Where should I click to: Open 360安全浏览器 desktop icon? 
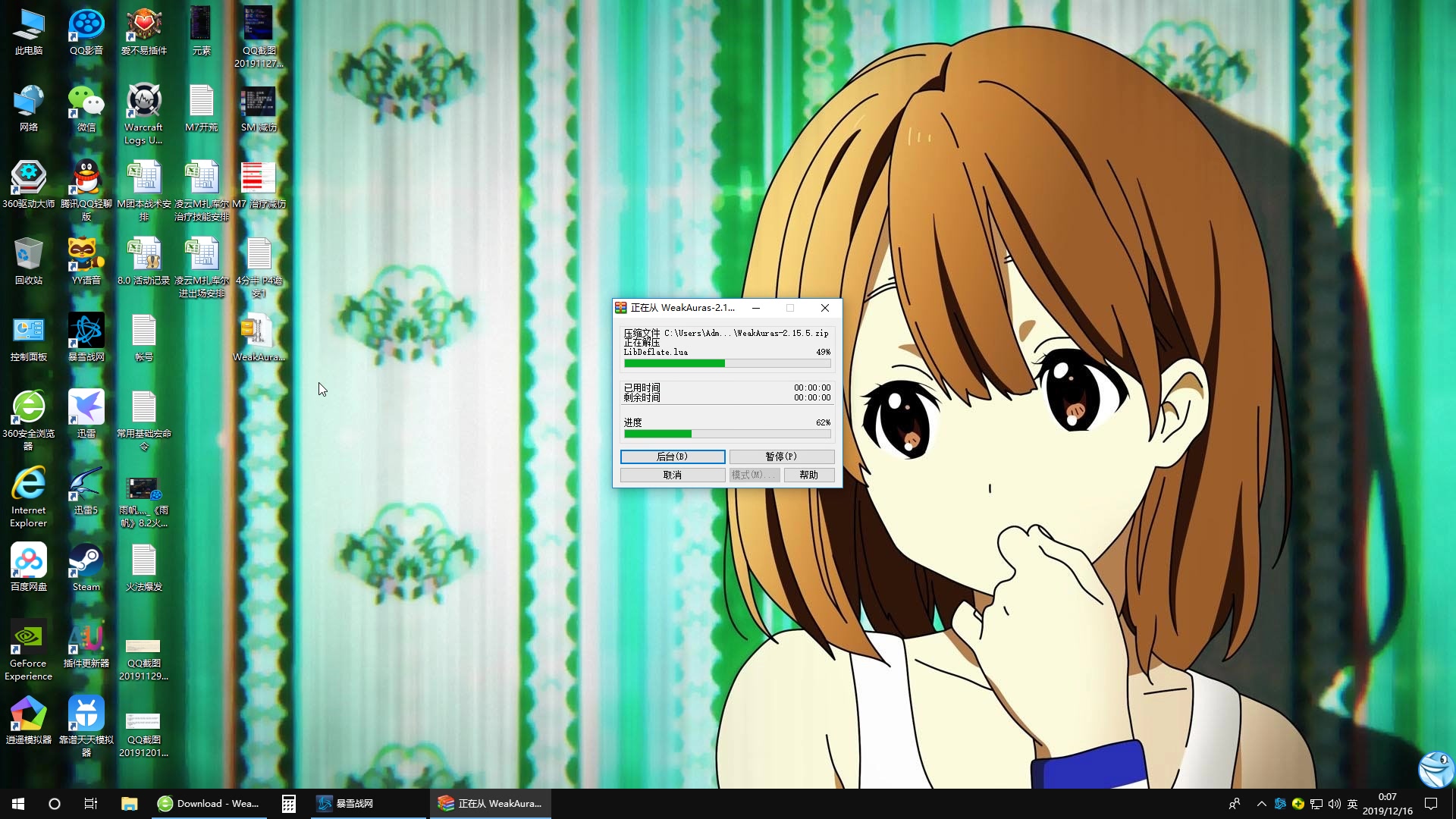29,421
